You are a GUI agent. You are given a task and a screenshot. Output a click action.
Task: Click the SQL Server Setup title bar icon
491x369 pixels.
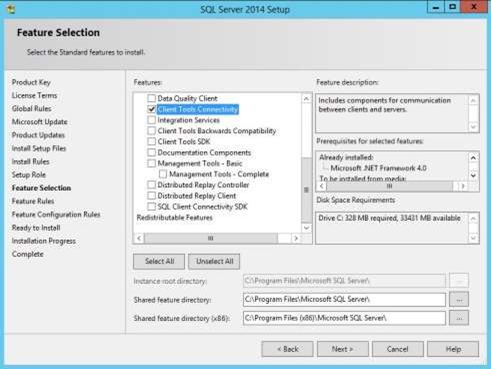click(11, 9)
